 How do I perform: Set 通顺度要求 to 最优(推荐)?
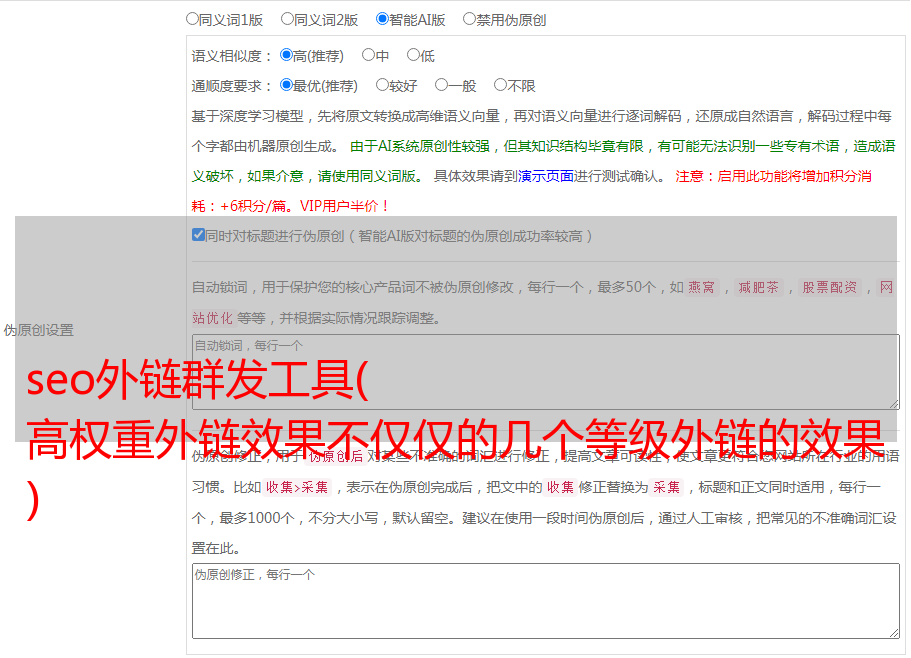[286, 85]
